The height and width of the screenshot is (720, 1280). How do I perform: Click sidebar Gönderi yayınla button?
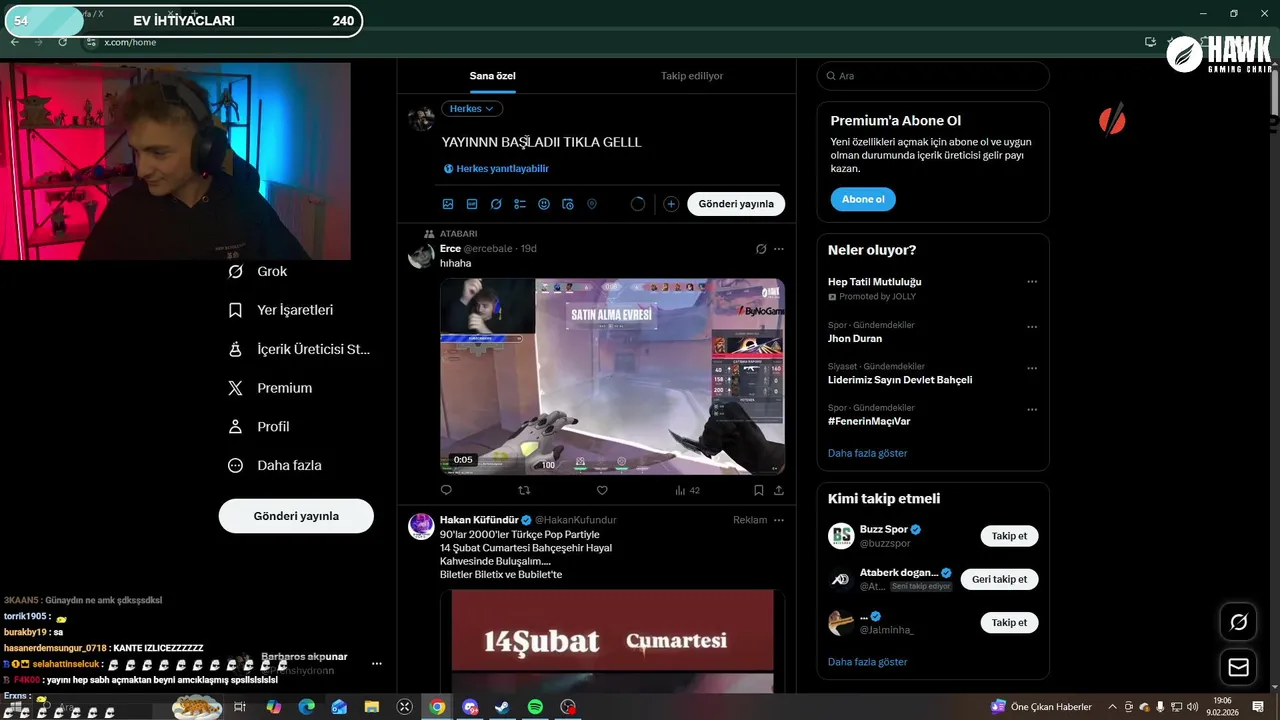(296, 516)
